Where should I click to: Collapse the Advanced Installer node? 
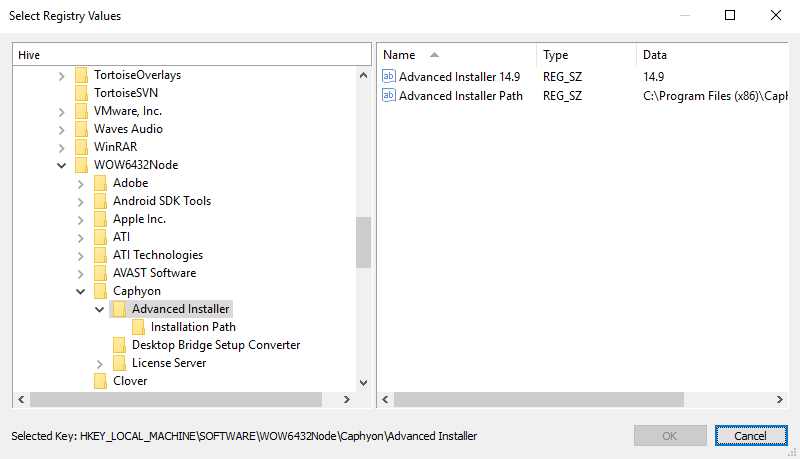point(99,310)
